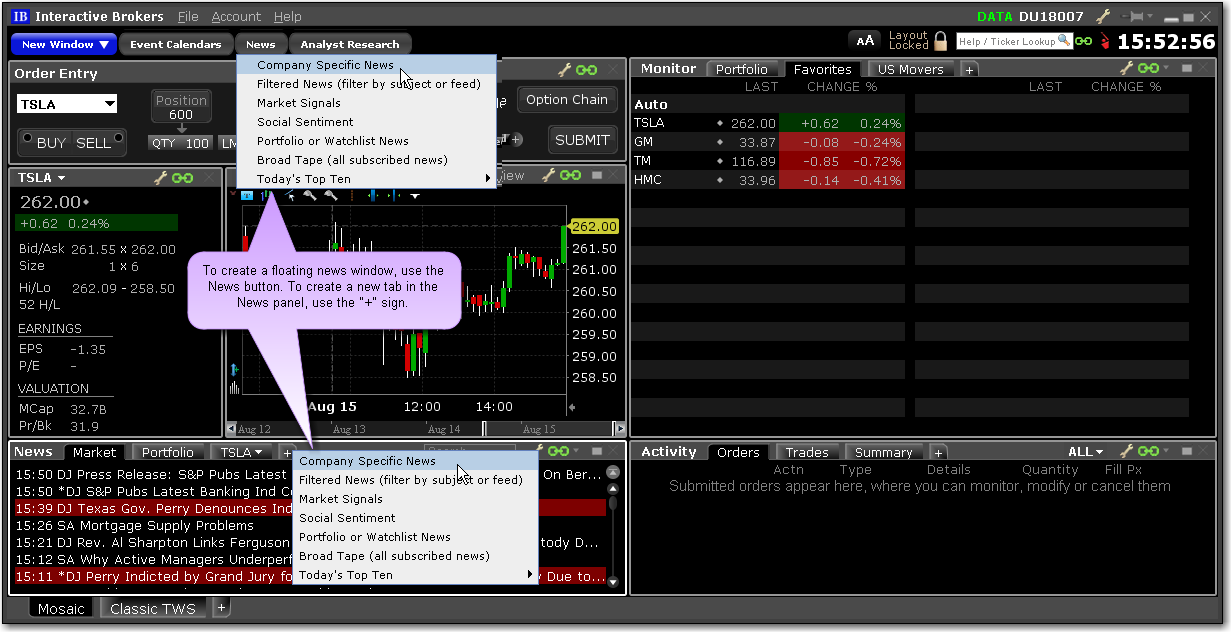
Task: Open the ALL filter dropdown in Activity
Action: [x=1086, y=452]
